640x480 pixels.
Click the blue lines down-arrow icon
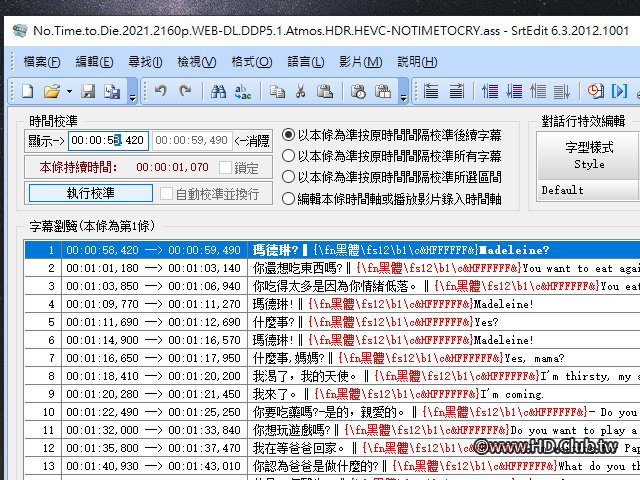[x=514, y=91]
